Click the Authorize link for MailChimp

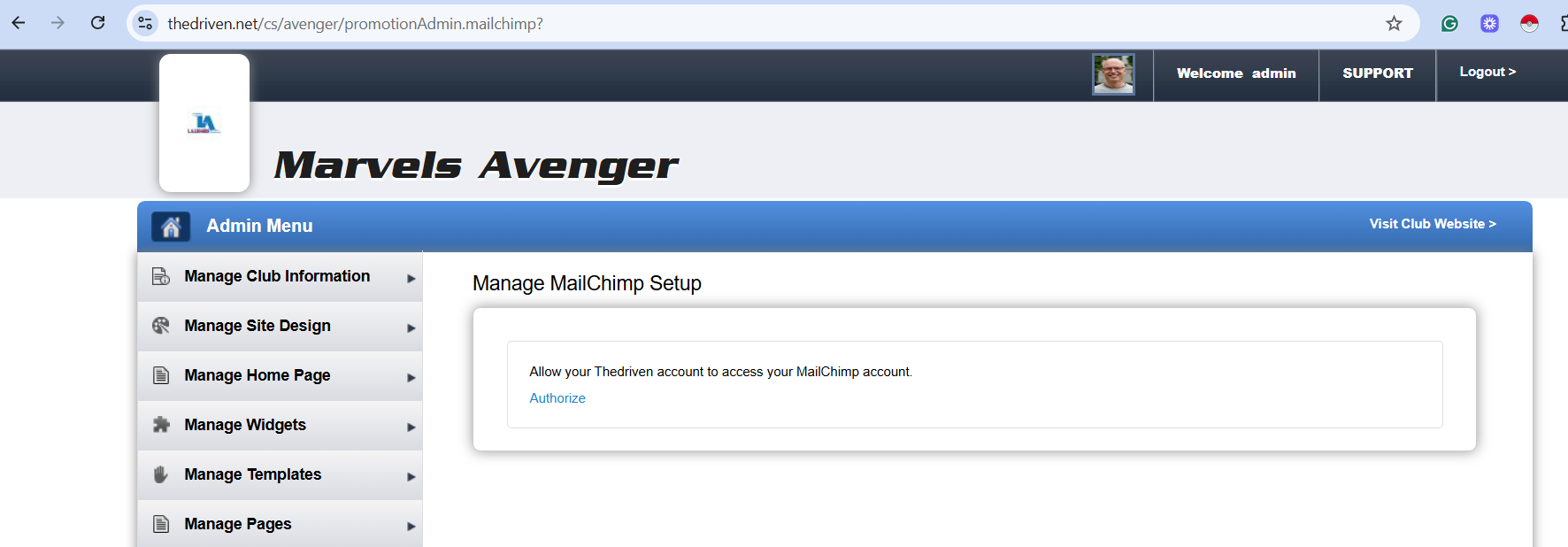coord(557,398)
